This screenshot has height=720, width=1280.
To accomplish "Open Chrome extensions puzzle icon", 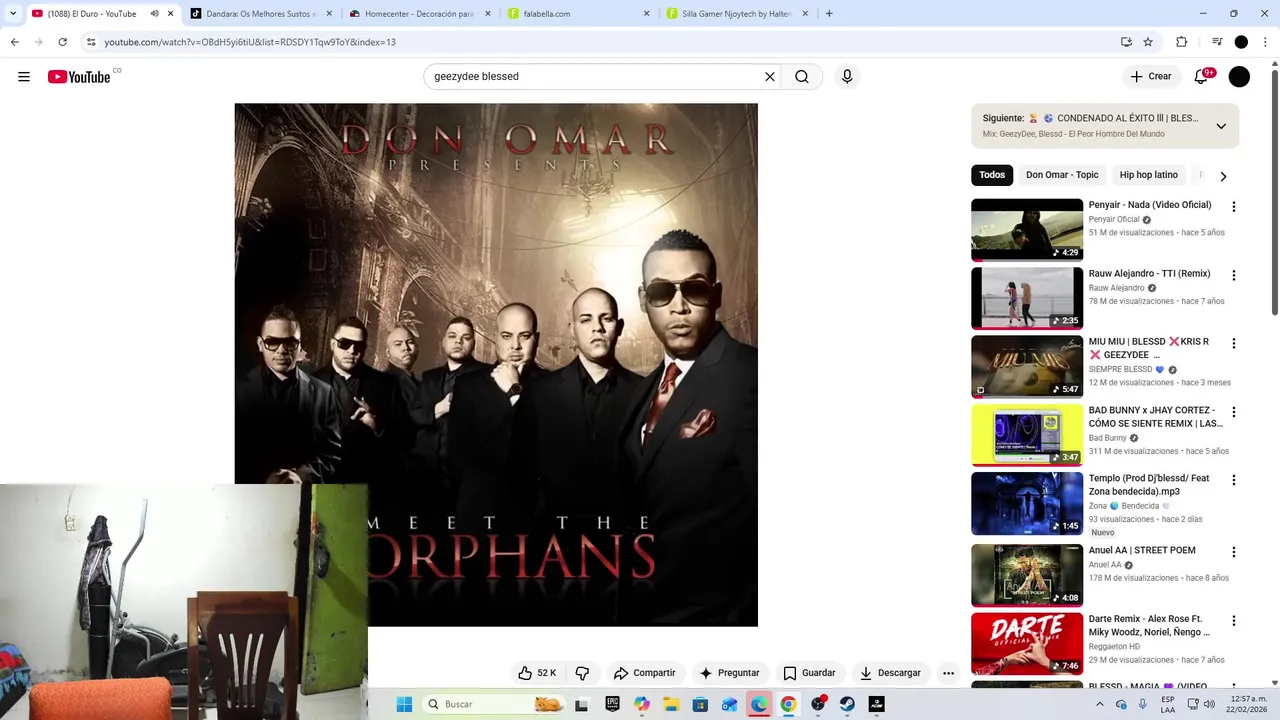I will coord(1182,42).
